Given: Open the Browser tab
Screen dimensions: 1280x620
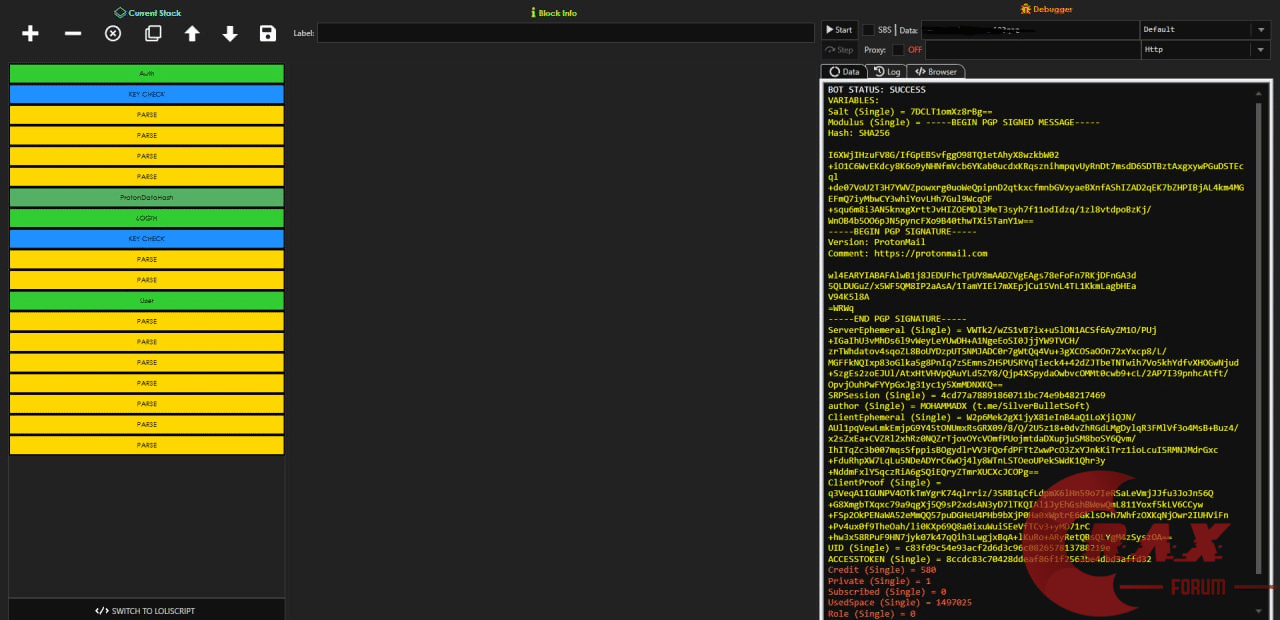Looking at the screenshot, I should [936, 72].
